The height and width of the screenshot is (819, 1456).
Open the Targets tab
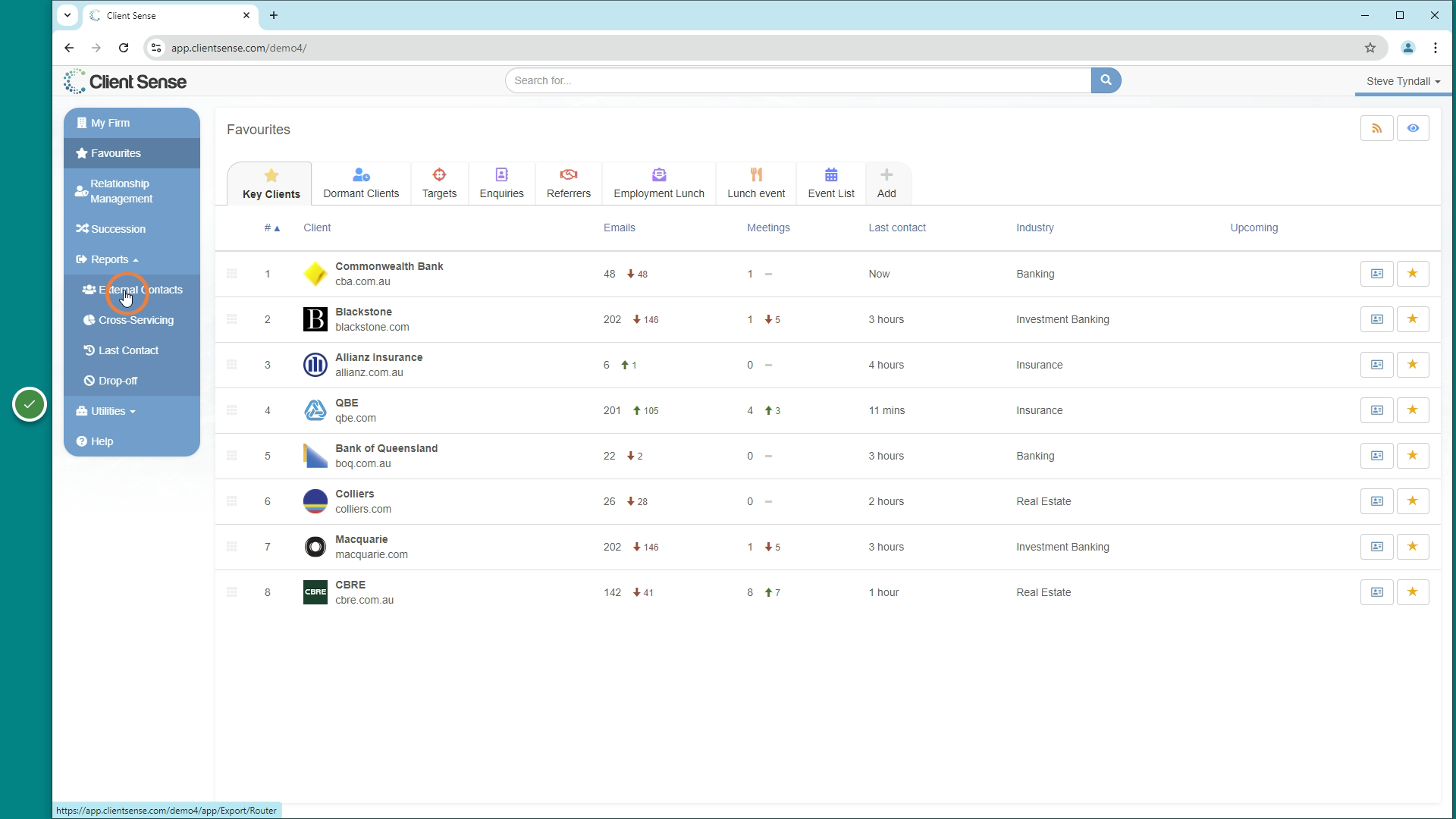click(x=439, y=184)
